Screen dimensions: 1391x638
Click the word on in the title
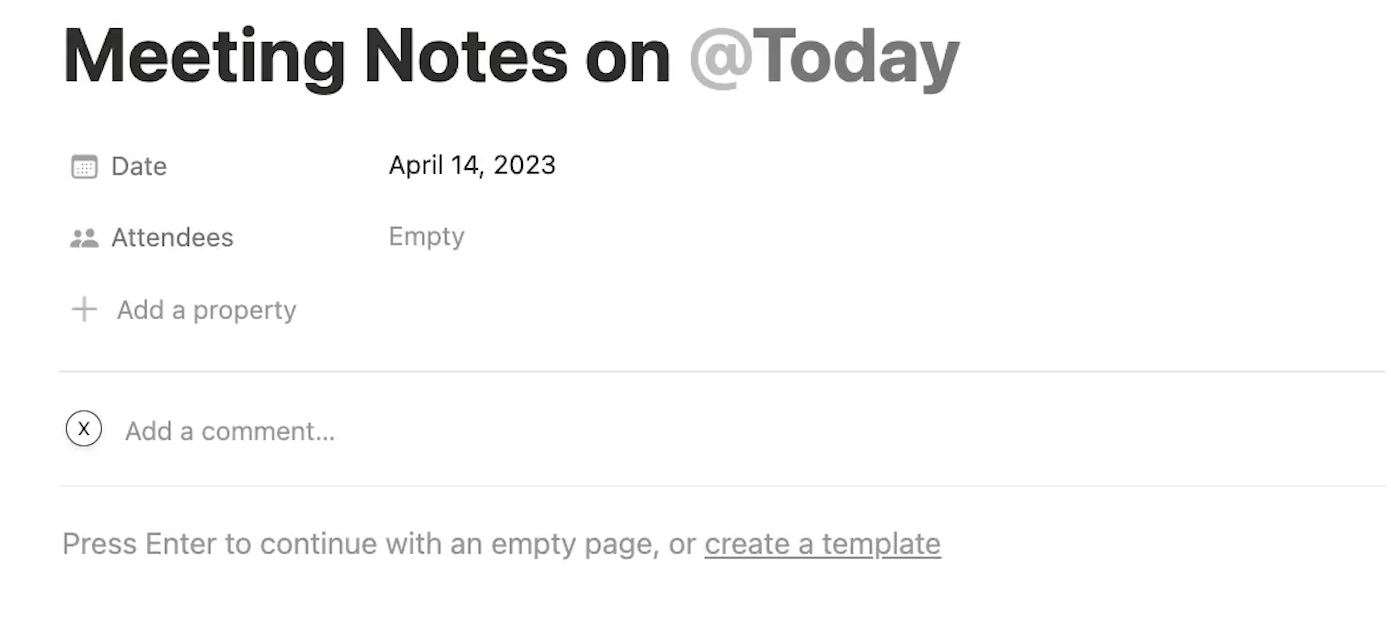628,62
